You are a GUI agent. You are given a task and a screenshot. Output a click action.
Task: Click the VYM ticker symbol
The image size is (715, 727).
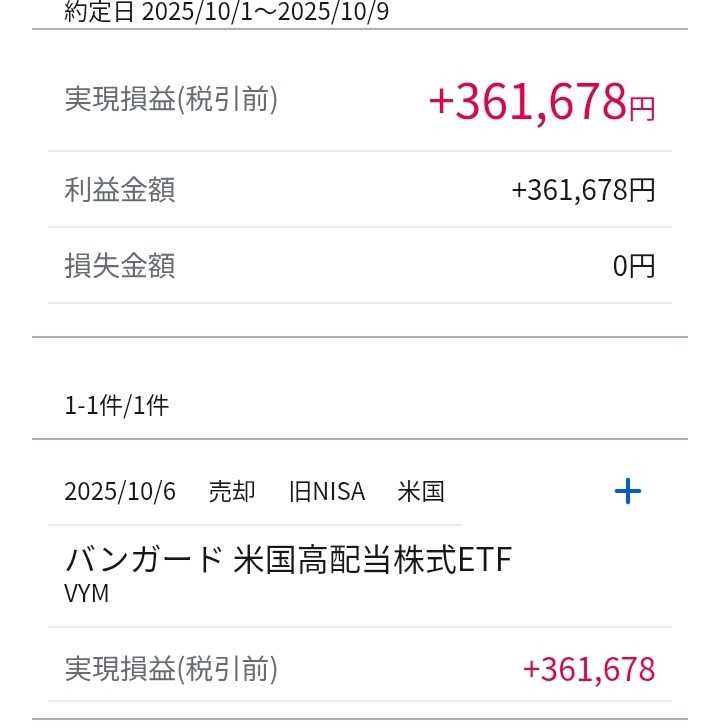[87, 592]
